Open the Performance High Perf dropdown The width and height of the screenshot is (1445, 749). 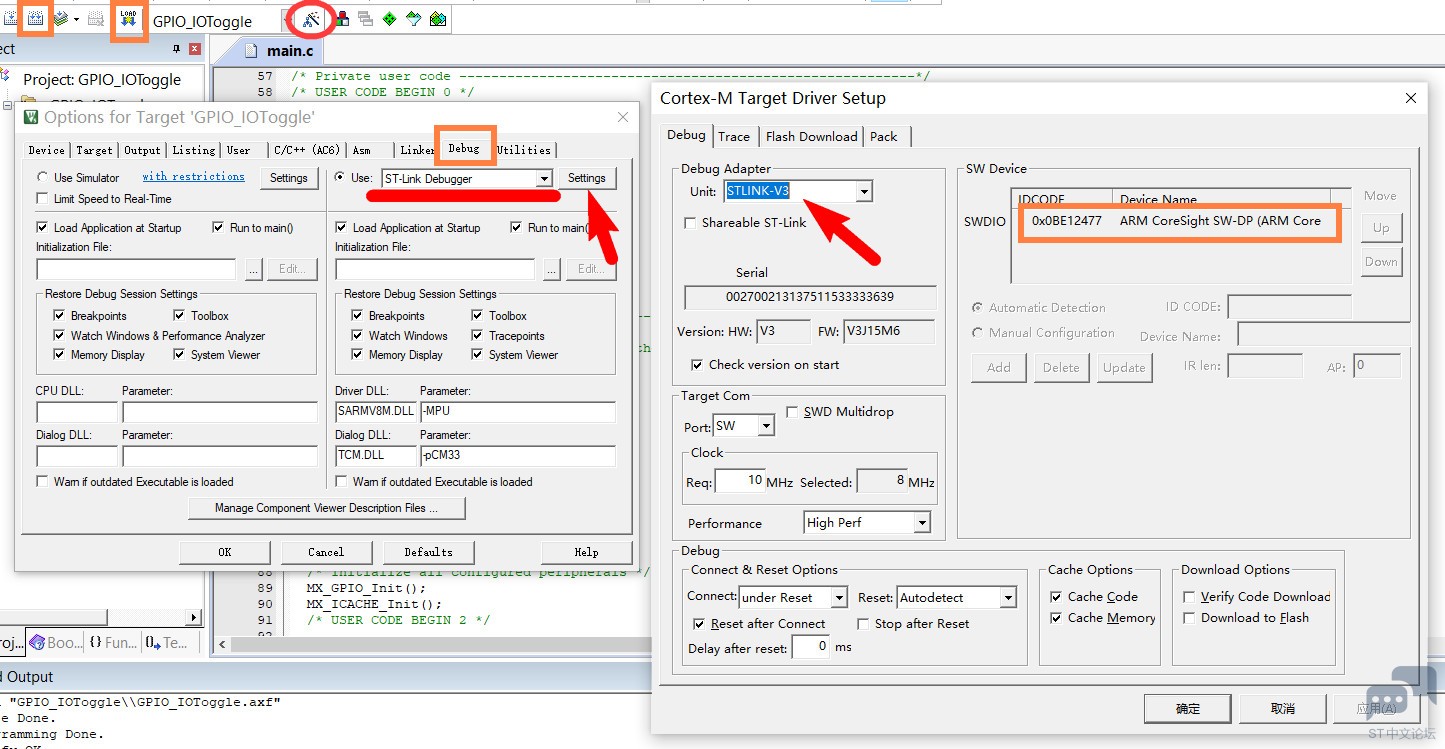[x=922, y=523]
